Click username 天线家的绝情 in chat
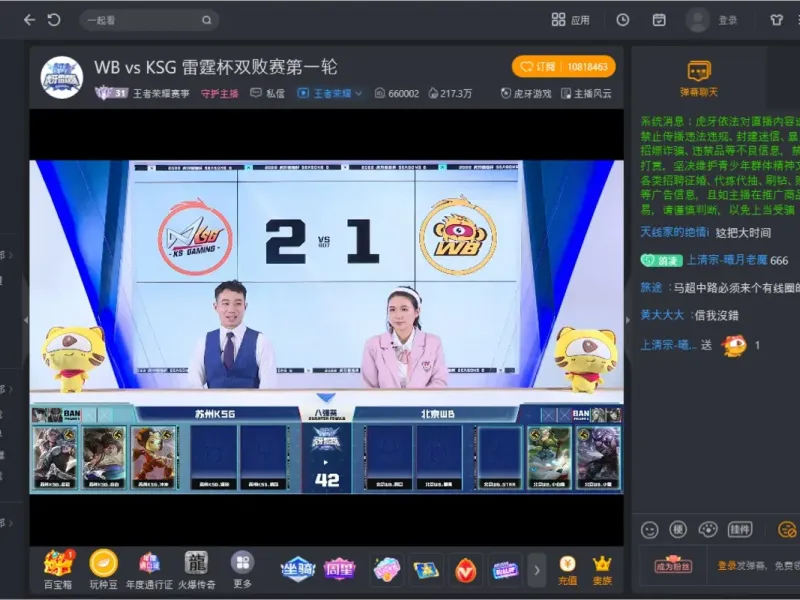This screenshot has width=800, height=600. click(x=674, y=232)
